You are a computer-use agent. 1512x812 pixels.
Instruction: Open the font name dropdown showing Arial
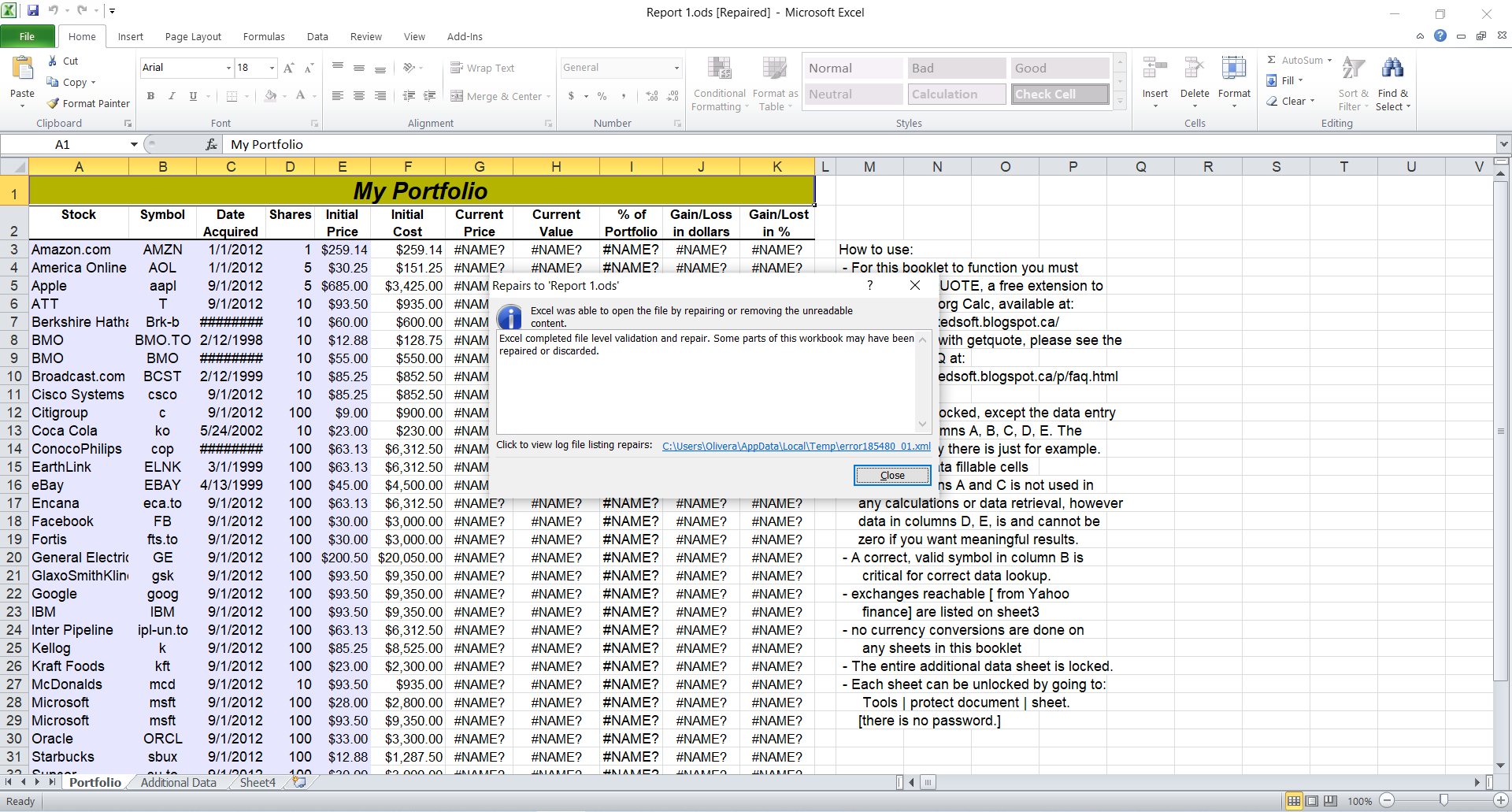point(228,68)
